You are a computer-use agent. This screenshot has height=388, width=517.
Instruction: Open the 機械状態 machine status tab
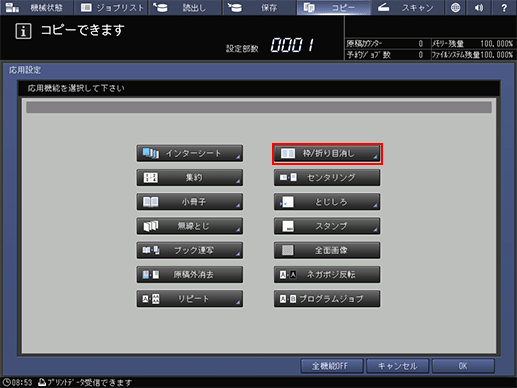(36, 7)
